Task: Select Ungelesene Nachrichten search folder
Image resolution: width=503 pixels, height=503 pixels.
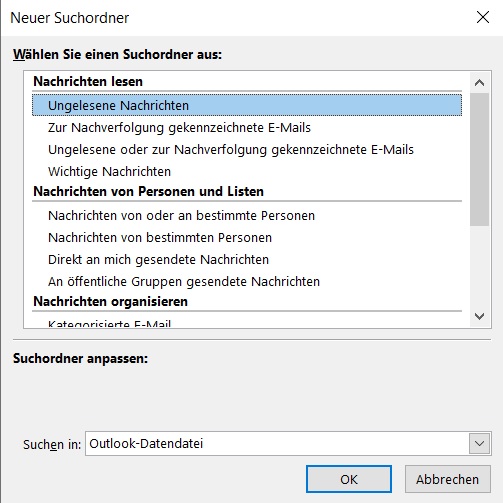Action: pos(247,105)
